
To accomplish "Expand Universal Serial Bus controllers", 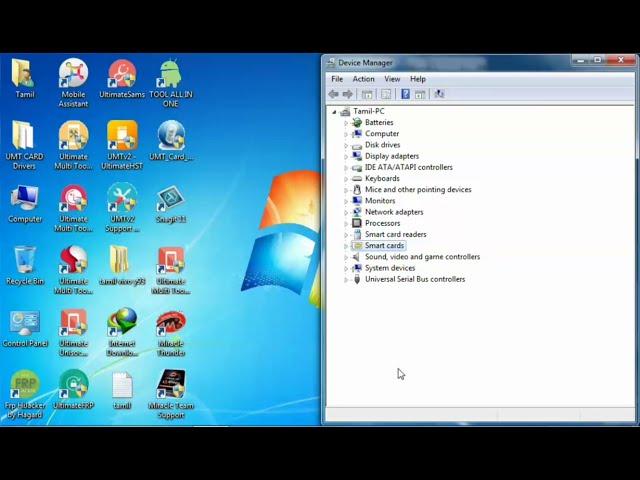I will click(346, 280).
